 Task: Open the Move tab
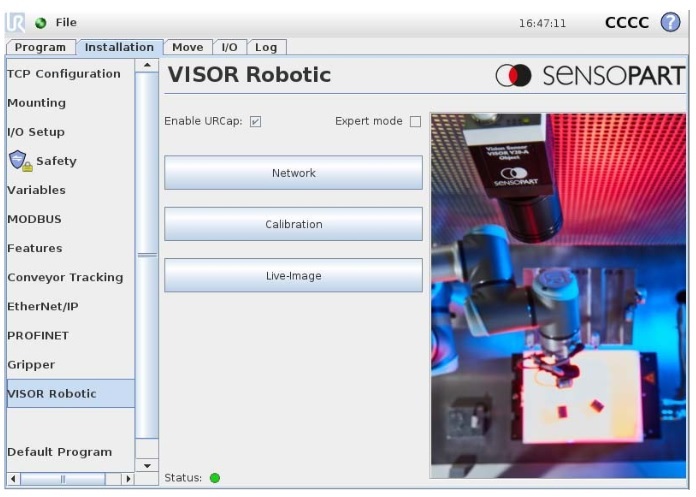pos(188,47)
